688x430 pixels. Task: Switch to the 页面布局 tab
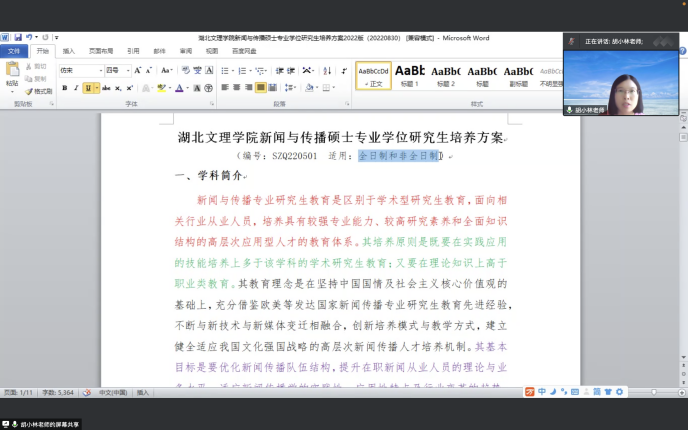click(x=101, y=50)
